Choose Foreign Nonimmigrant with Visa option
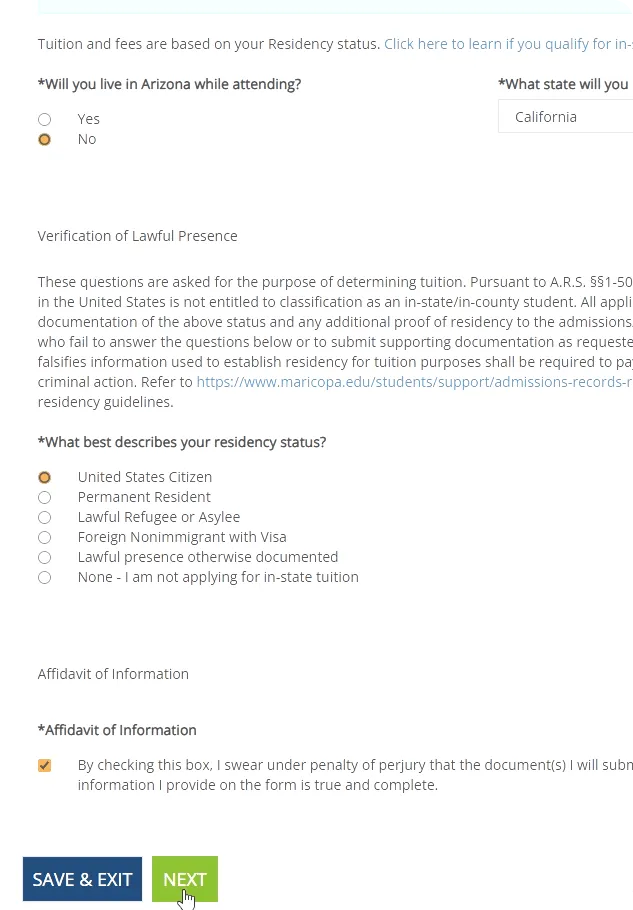The image size is (633, 910). point(45,537)
